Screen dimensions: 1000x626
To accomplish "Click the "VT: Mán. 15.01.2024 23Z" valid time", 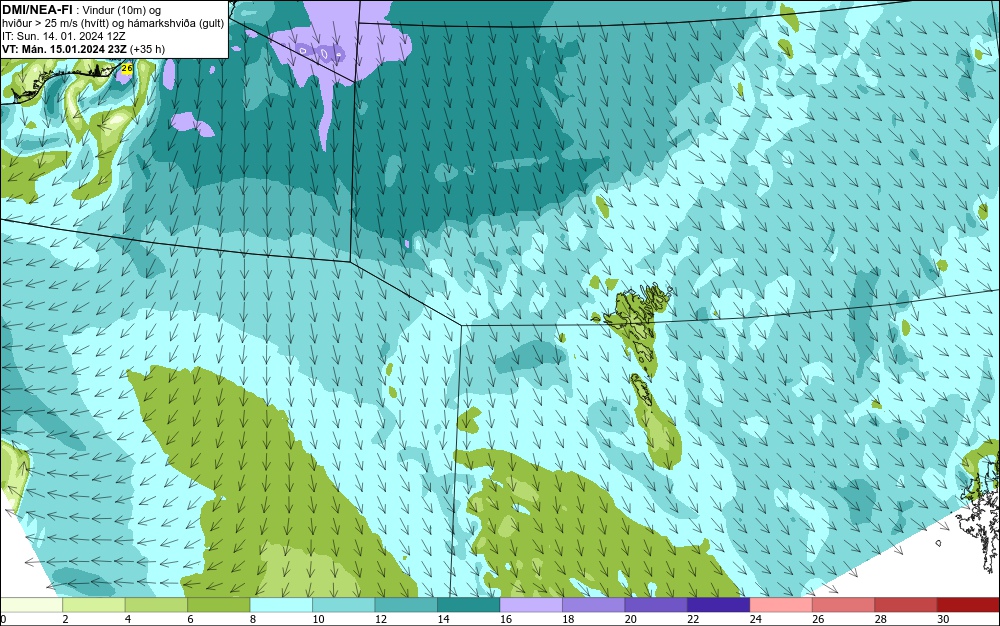I will pos(64,49).
